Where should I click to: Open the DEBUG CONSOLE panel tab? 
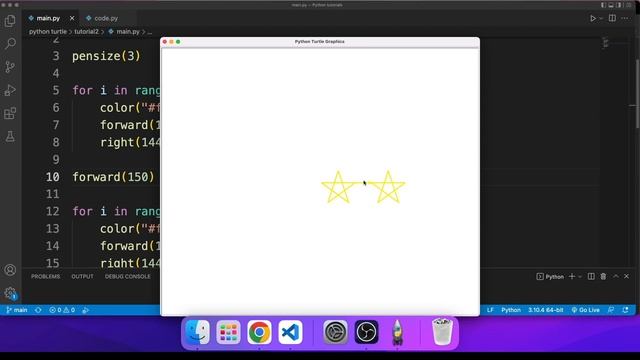point(127,276)
